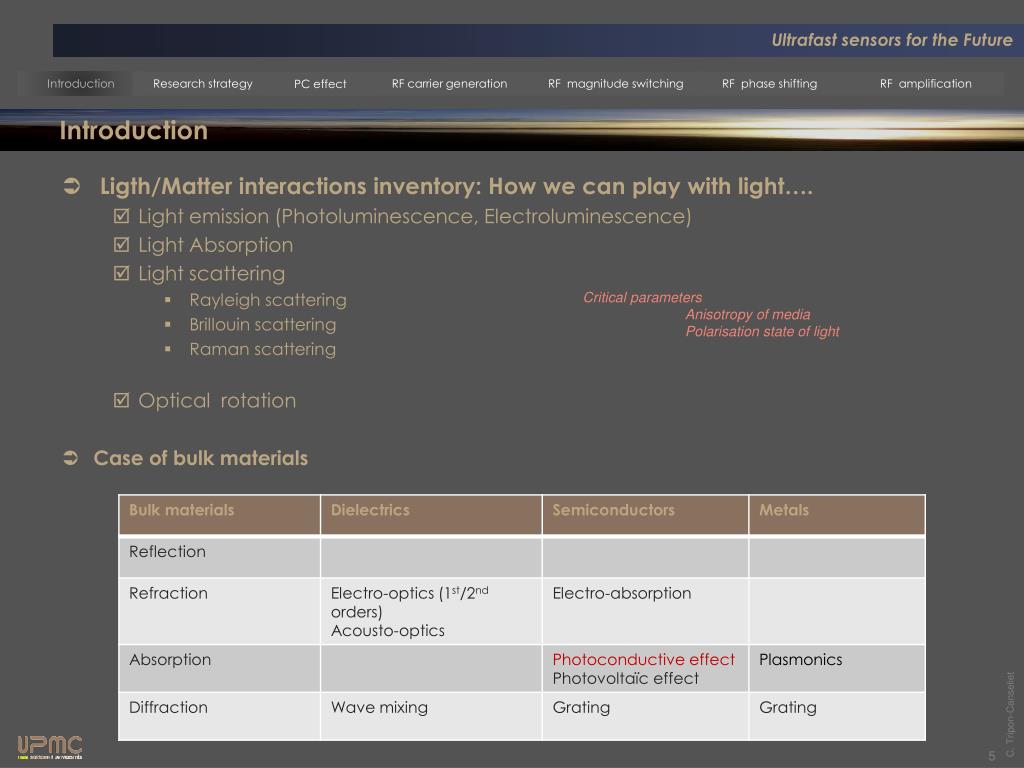This screenshot has width=1024, height=768.
Task: Open the RF amplification tab
Action: point(925,84)
